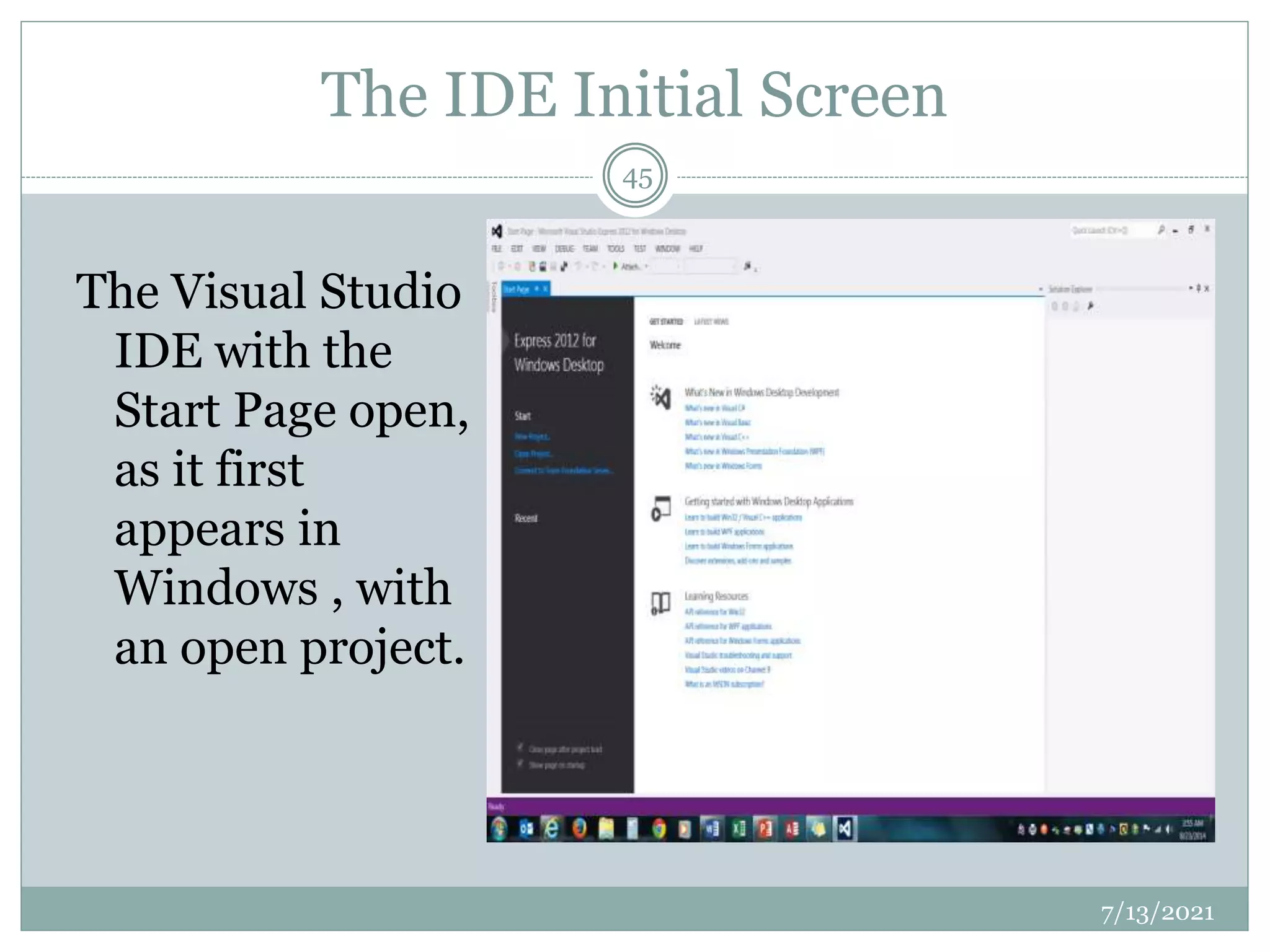Open the Toolbox side tab

pyautogui.click(x=494, y=297)
